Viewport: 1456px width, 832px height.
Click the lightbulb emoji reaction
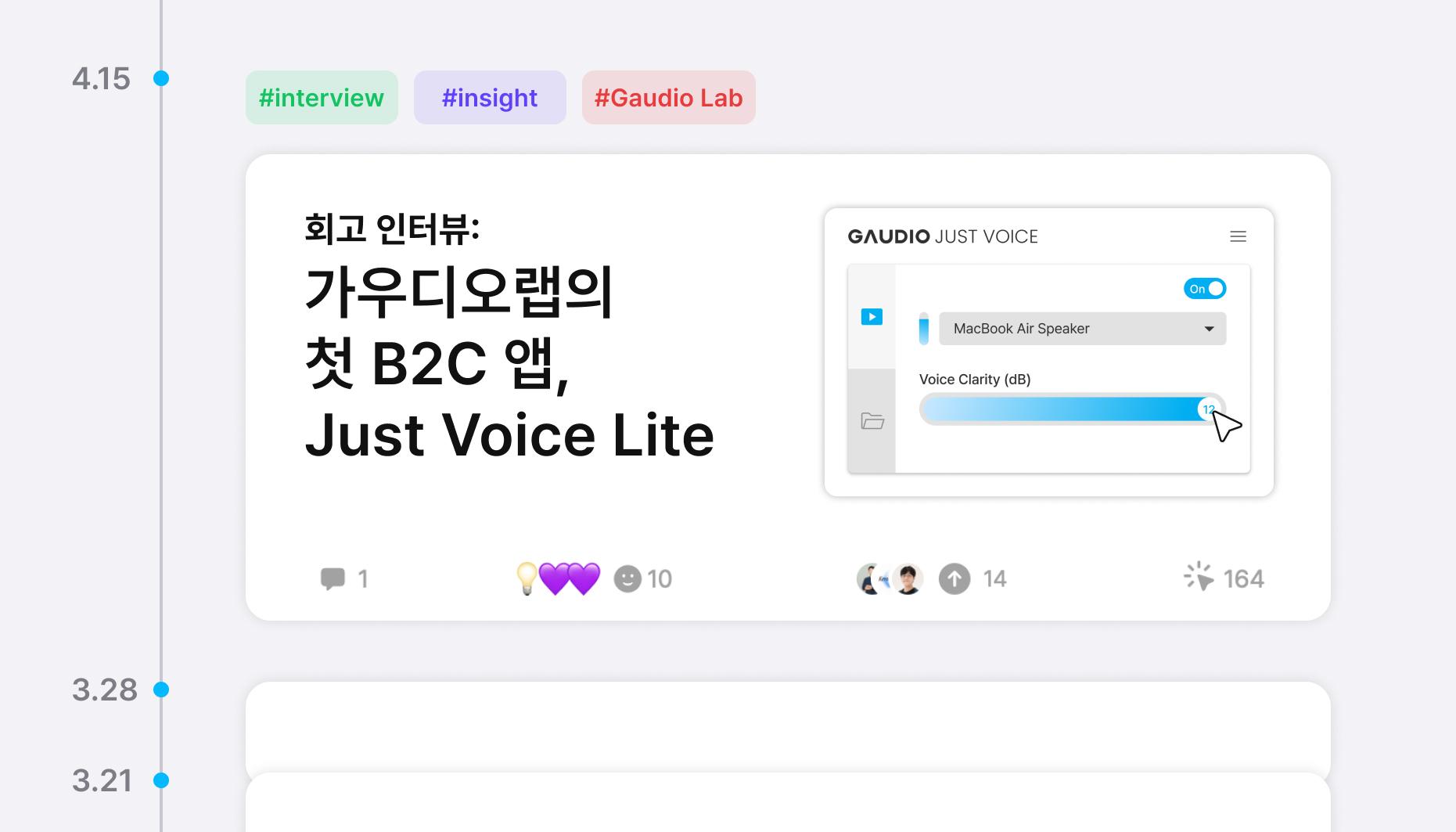pyautogui.click(x=527, y=578)
